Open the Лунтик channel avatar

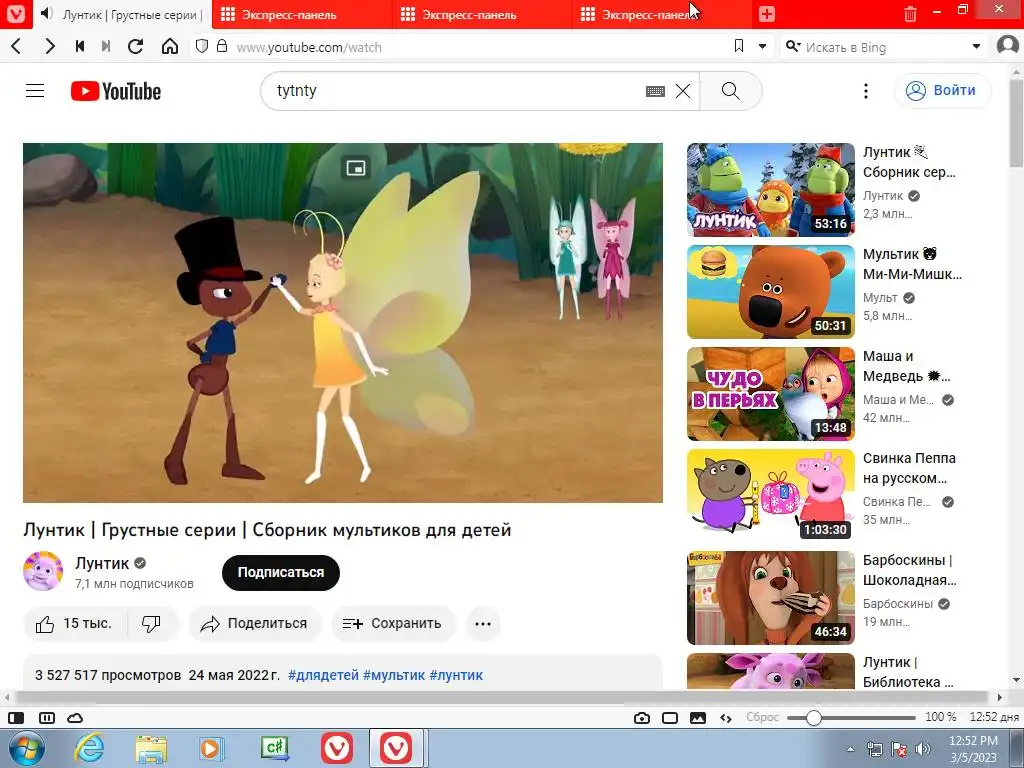[x=43, y=571]
